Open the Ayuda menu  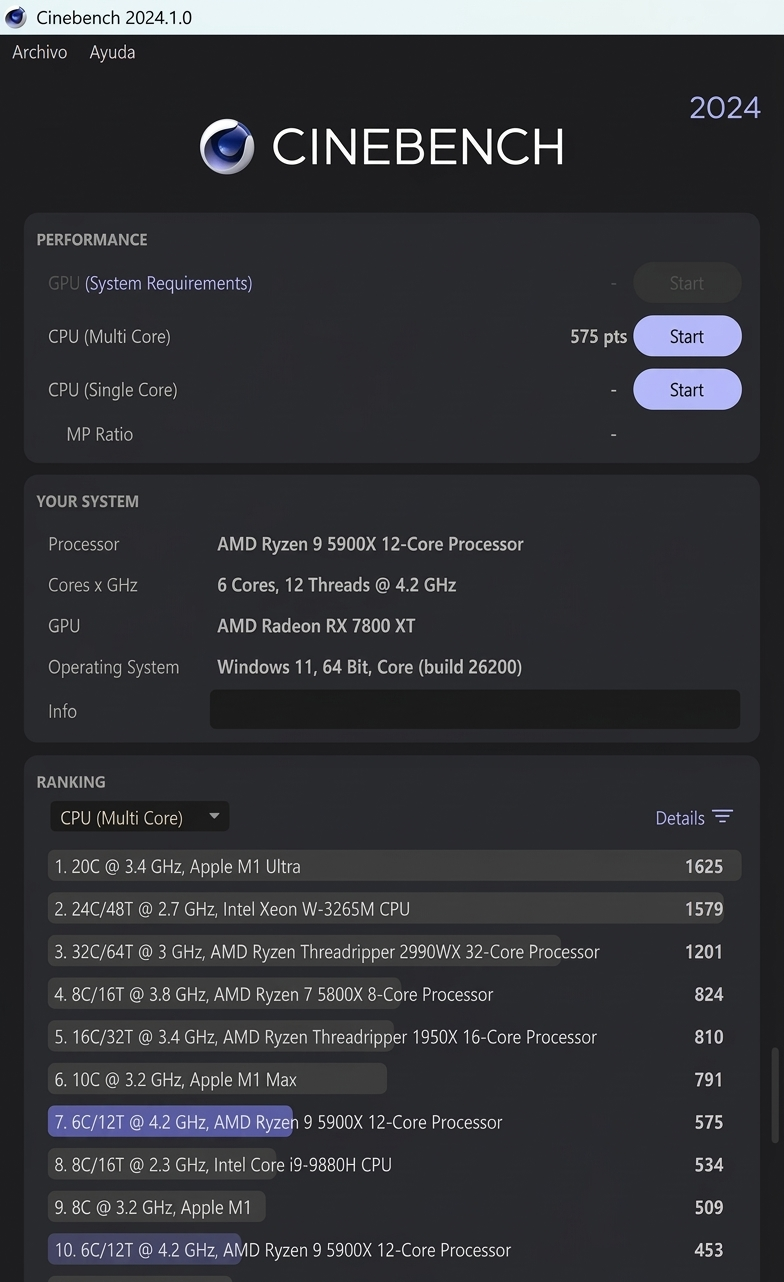click(x=111, y=52)
